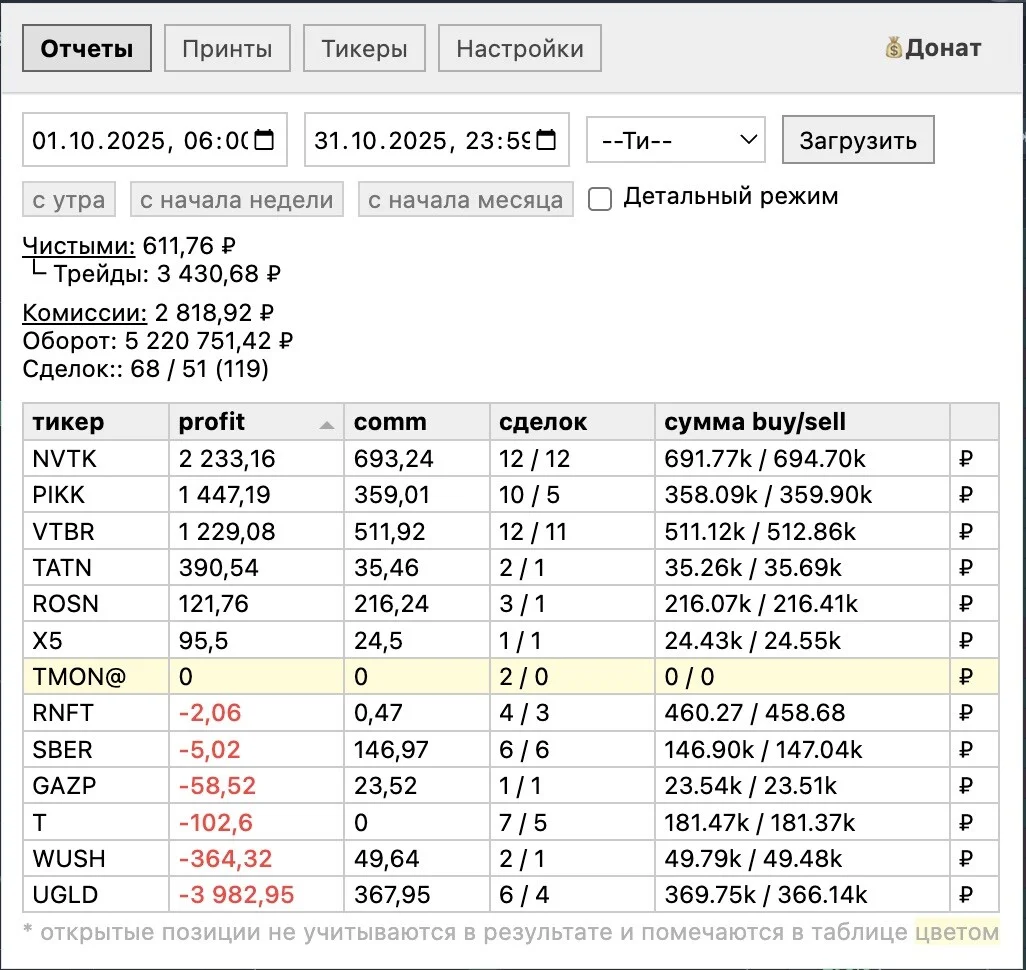Click the UGLD ticker cell
This screenshot has height=970, width=1026.
96,894
